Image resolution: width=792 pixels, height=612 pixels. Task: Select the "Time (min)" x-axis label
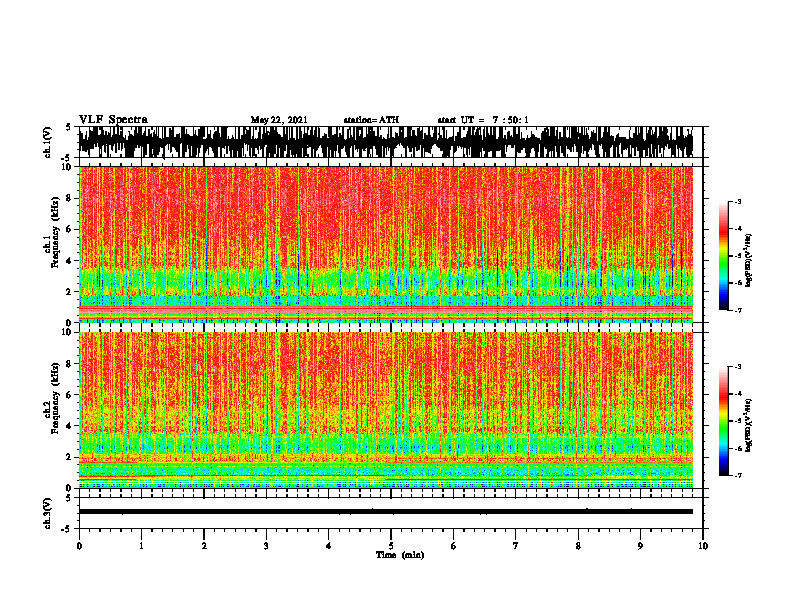click(x=400, y=555)
